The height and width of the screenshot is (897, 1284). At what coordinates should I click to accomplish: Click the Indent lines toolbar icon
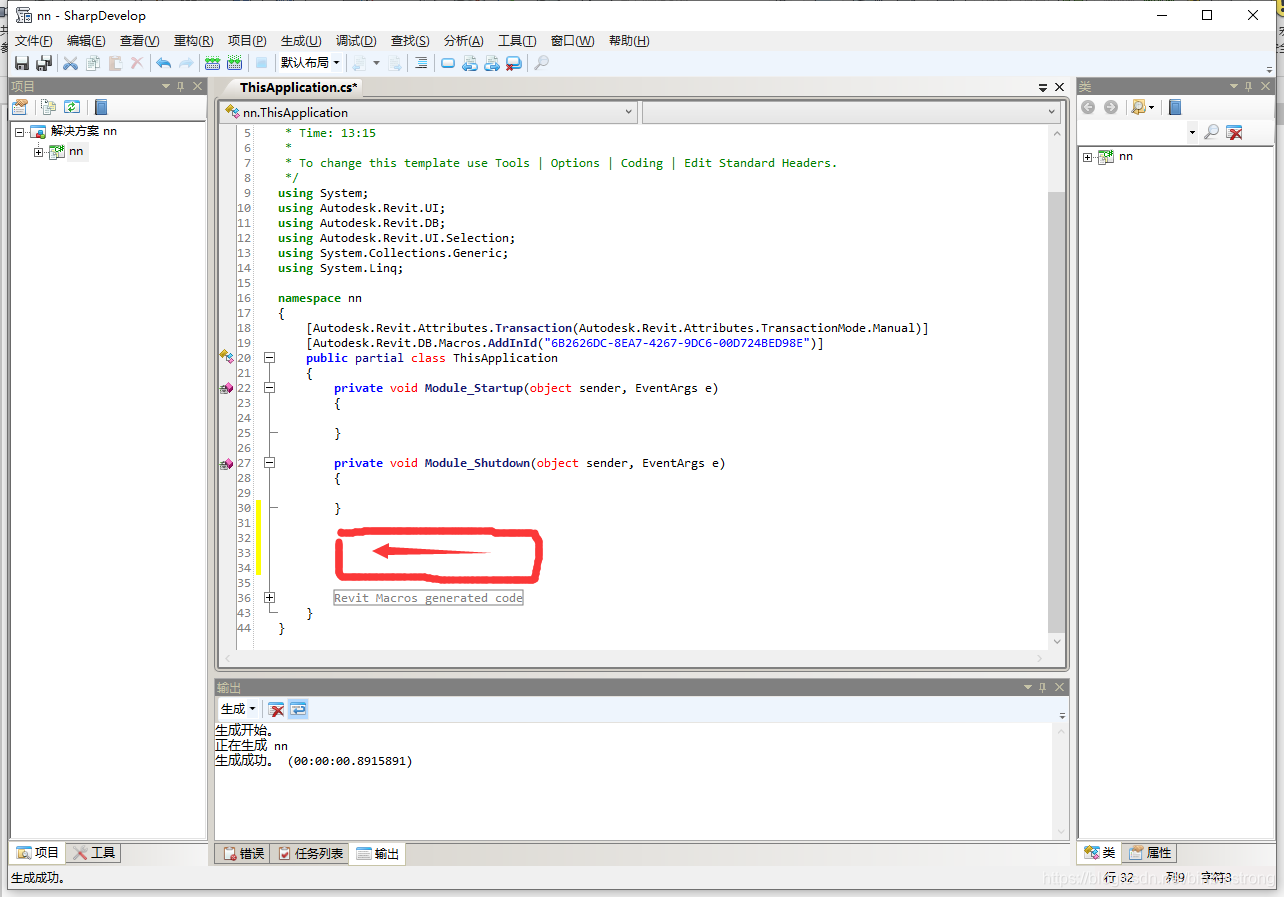tap(421, 63)
